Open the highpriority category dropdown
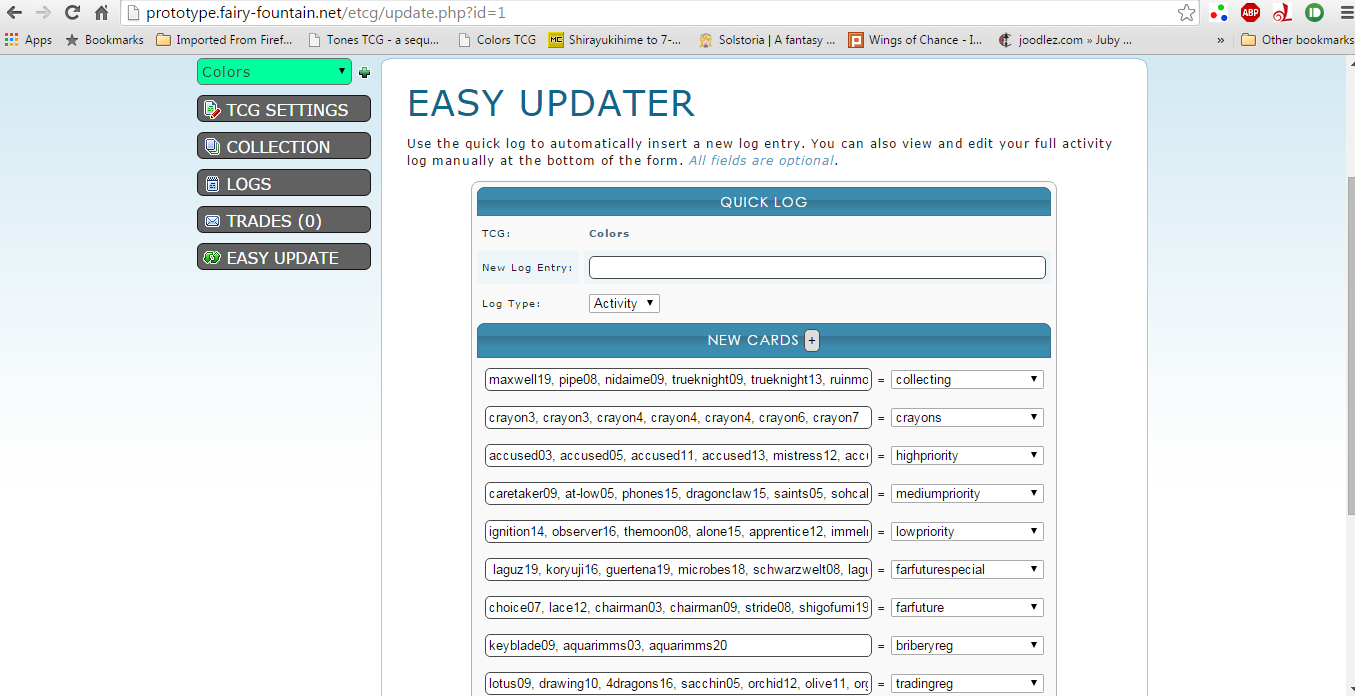 click(x=967, y=456)
